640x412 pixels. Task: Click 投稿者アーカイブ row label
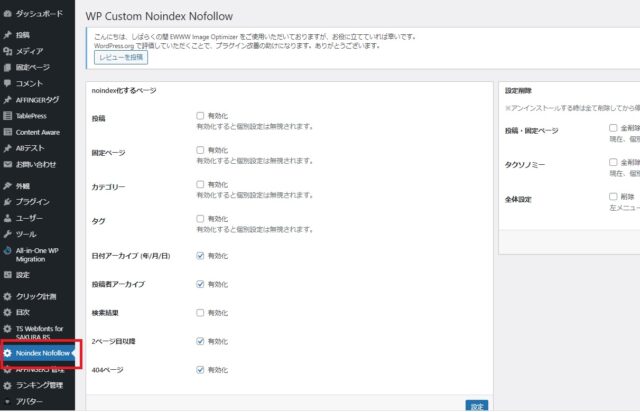point(118,284)
